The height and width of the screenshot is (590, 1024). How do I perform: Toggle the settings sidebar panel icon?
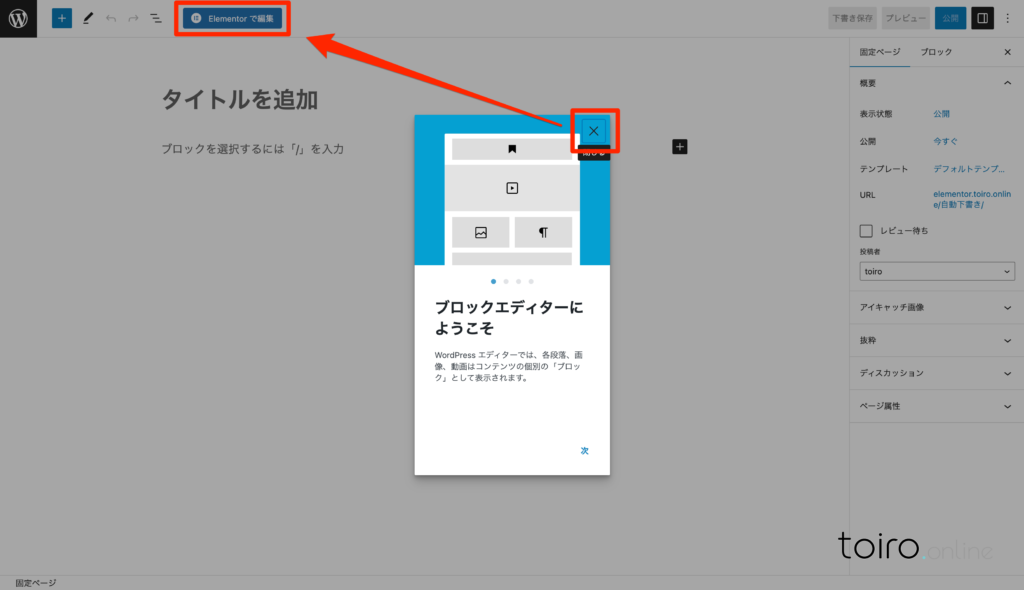[982, 18]
